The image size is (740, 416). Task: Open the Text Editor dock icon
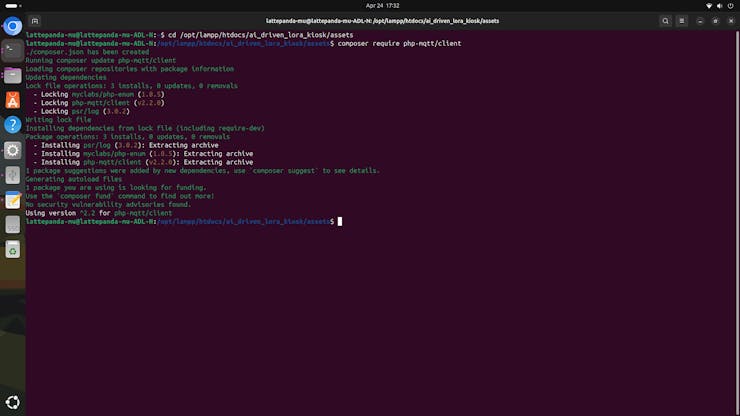tap(13, 200)
